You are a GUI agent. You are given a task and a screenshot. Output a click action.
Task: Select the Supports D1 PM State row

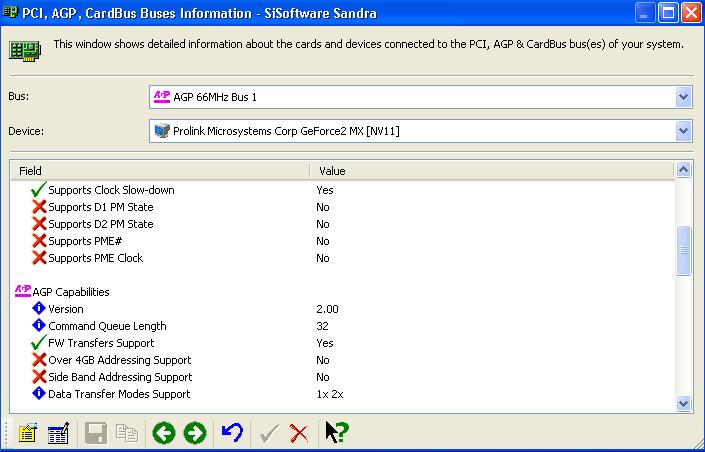[342, 207]
